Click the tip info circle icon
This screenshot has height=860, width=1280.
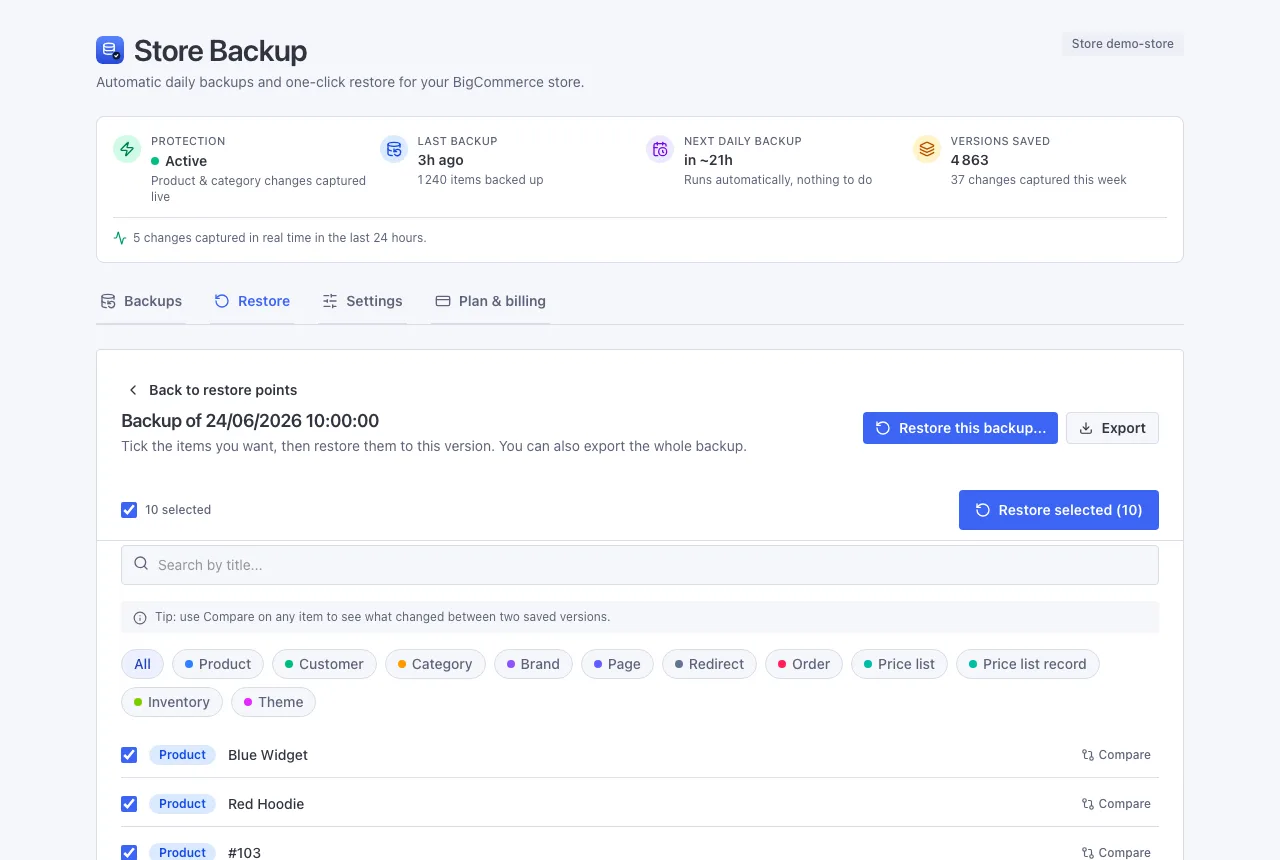pyautogui.click(x=140, y=618)
